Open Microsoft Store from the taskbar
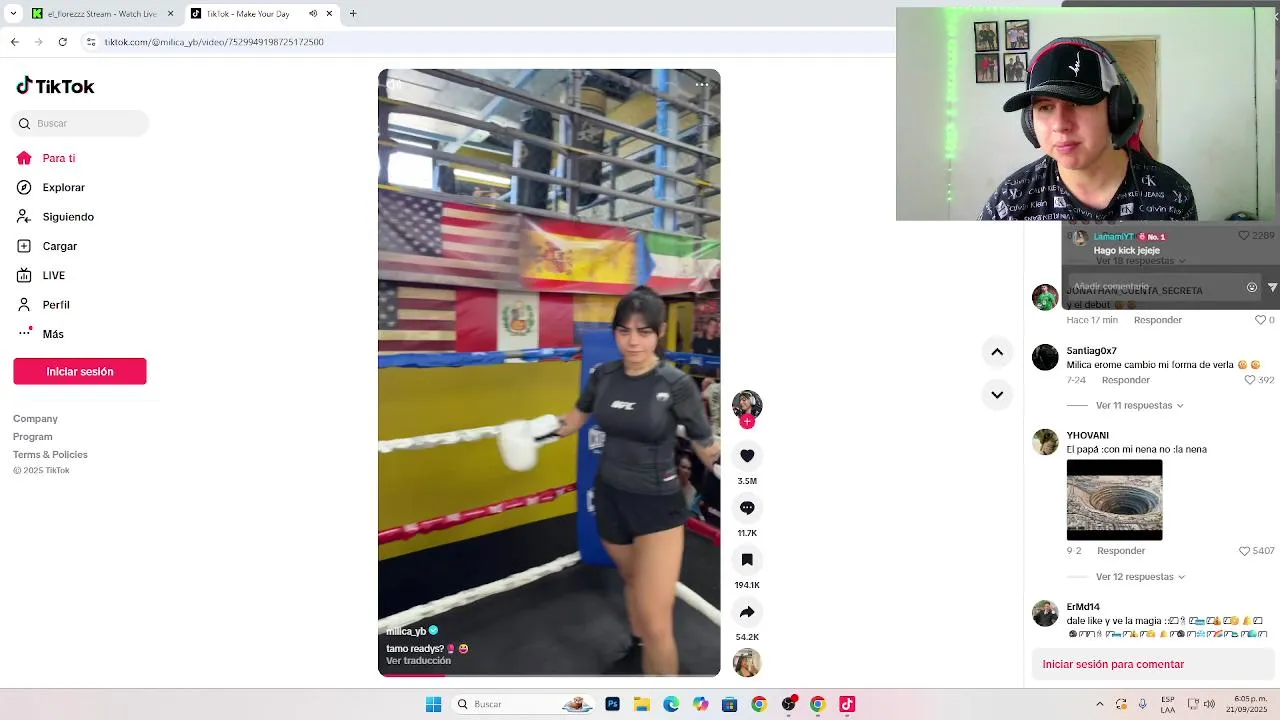 [x=729, y=704]
